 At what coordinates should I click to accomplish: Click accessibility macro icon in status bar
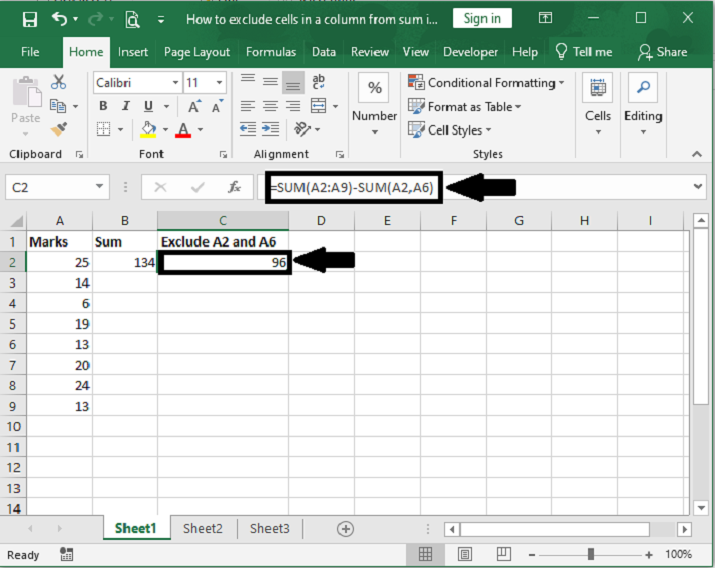coord(67,554)
